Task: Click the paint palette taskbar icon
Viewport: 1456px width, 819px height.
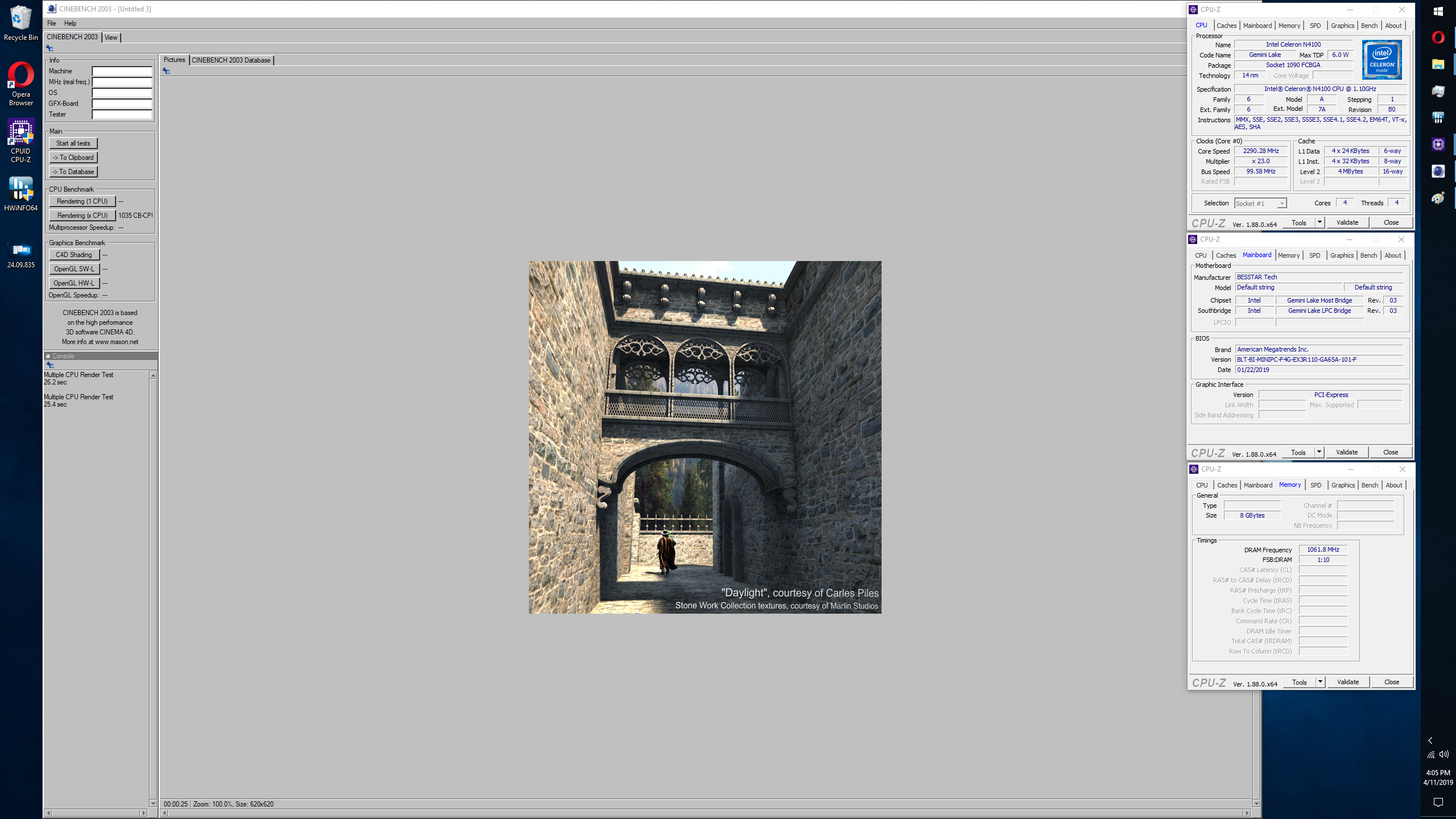Action: [x=1438, y=198]
